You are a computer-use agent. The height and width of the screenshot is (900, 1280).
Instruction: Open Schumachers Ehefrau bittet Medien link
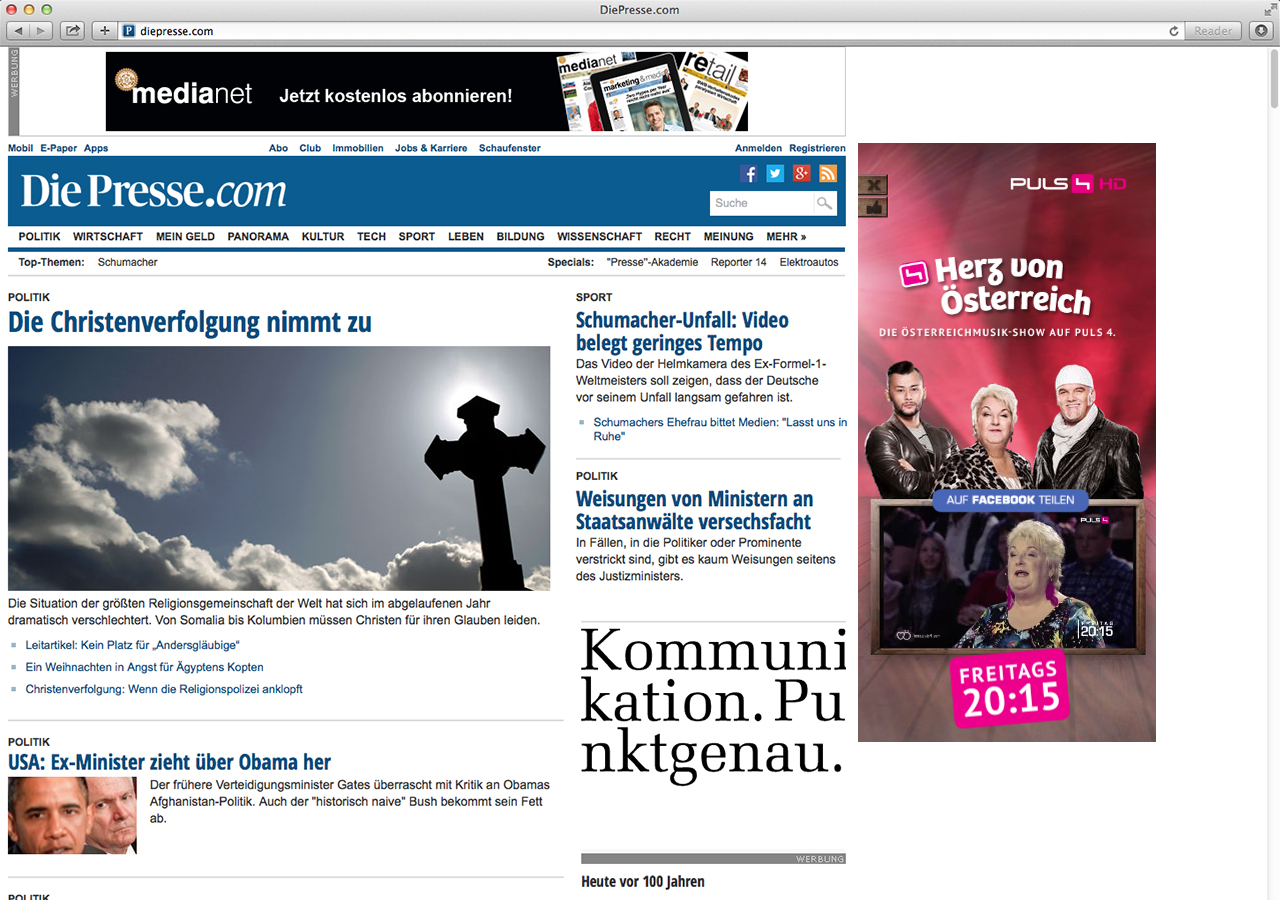pos(720,429)
